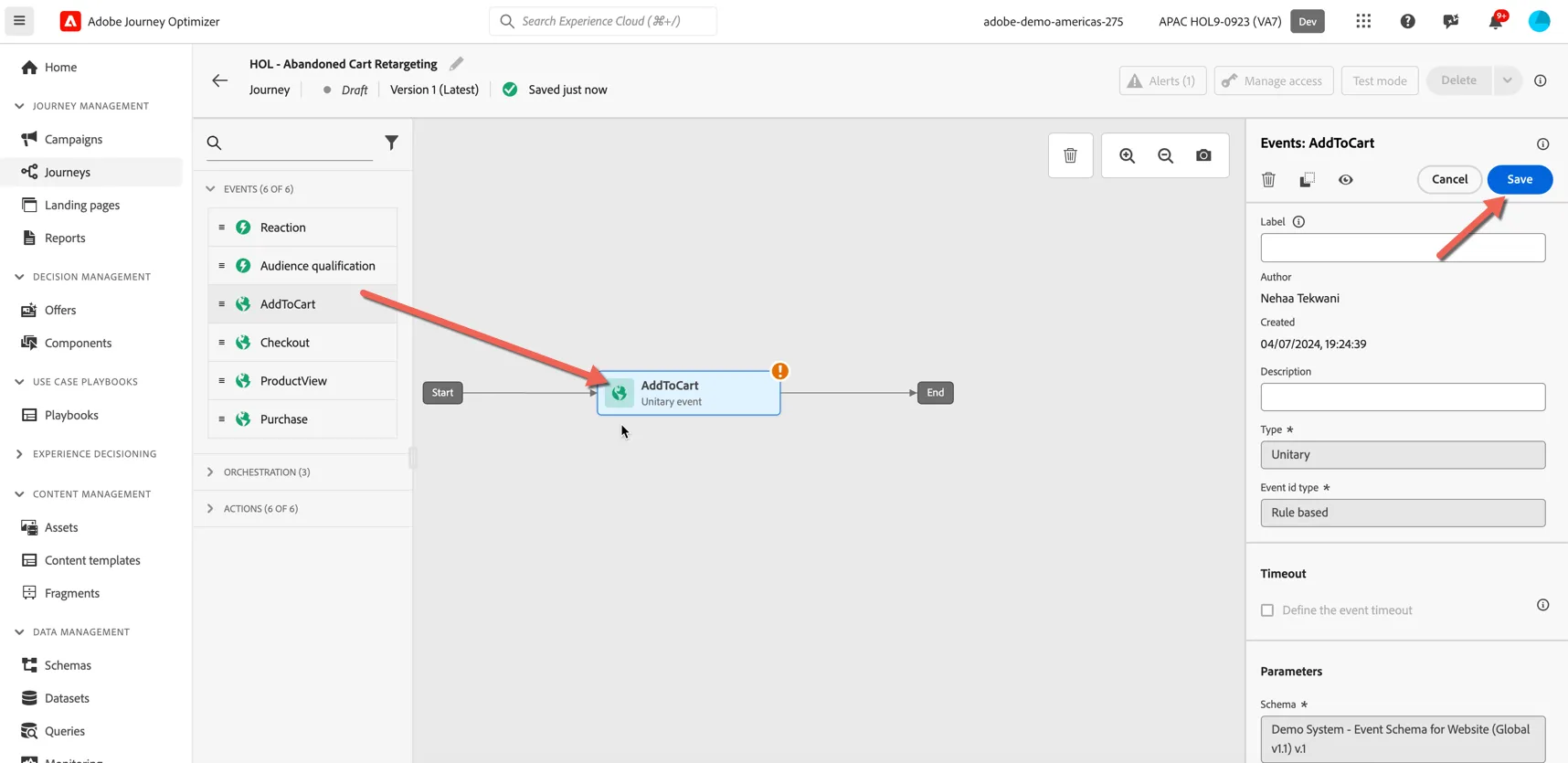
Task: Open the Help question mark icon
Action: [1407, 21]
